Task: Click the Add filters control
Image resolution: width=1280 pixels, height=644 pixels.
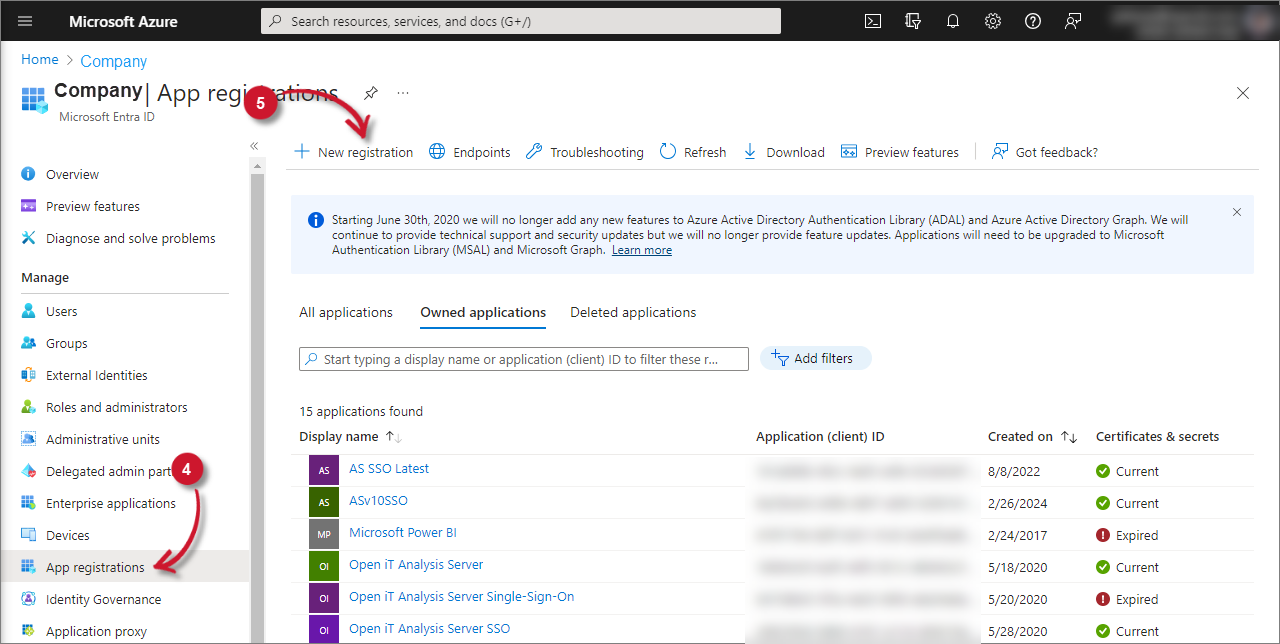Action: click(x=815, y=358)
